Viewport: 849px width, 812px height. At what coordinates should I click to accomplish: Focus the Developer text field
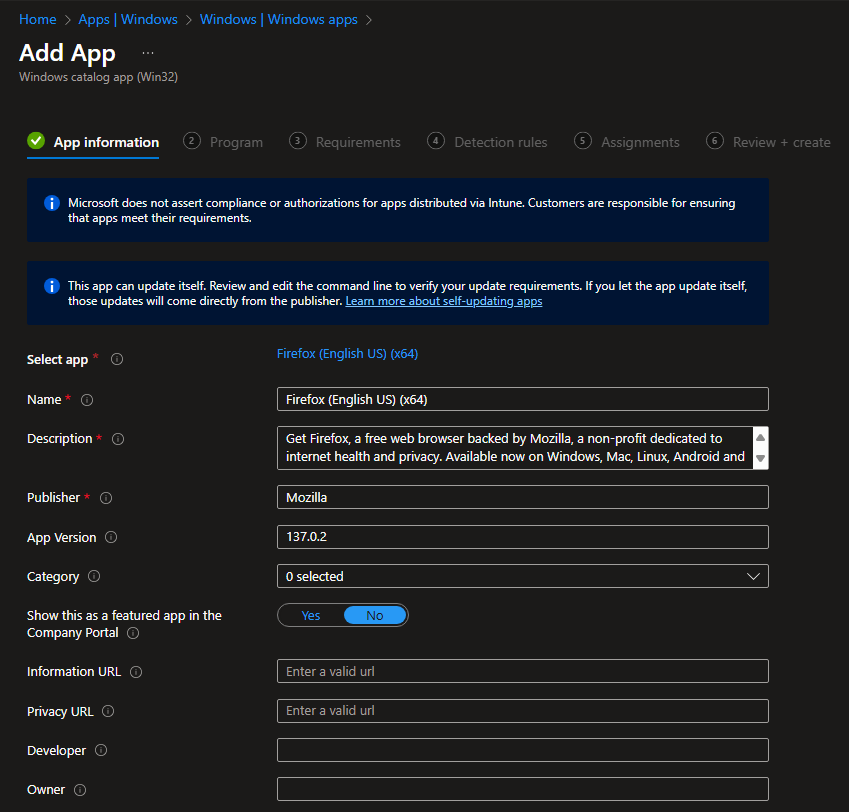point(522,750)
